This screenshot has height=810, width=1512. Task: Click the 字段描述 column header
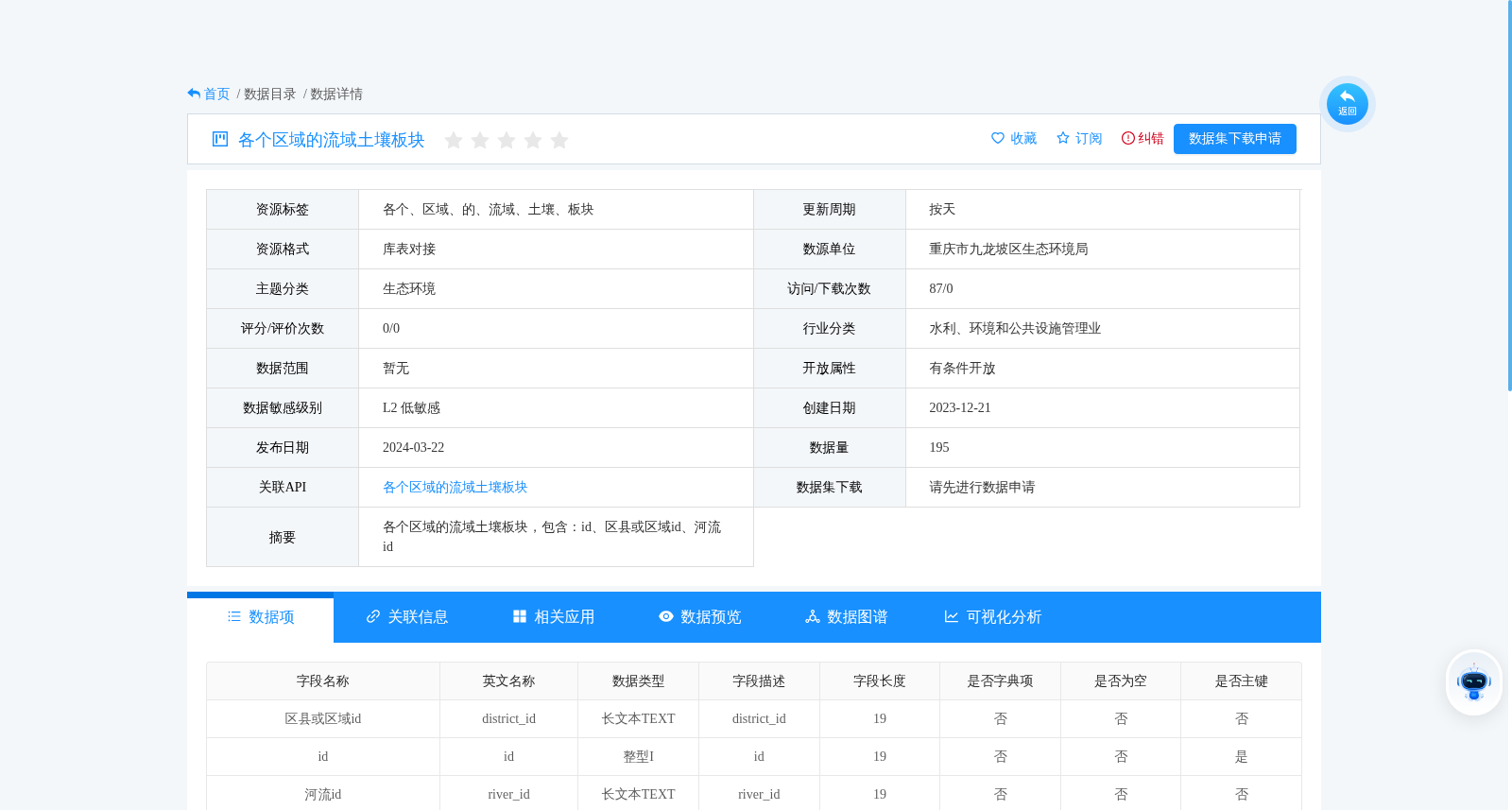point(759,681)
